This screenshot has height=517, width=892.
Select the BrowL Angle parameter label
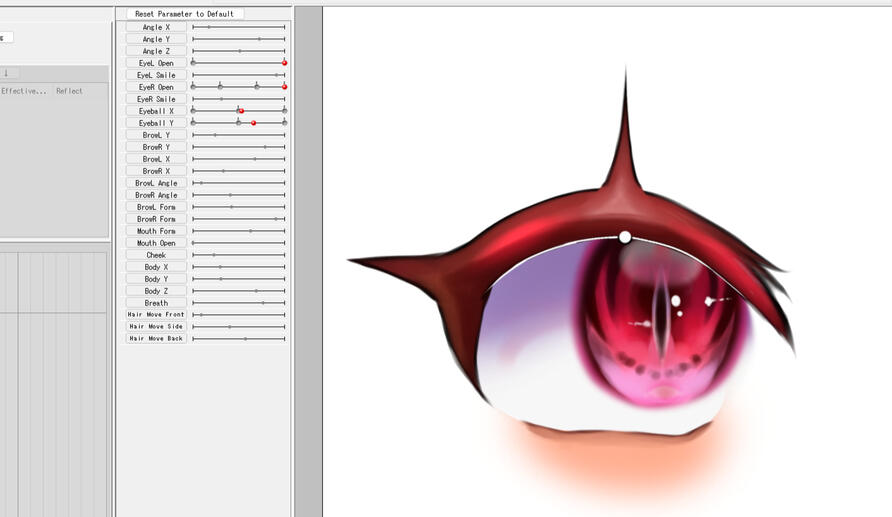coord(156,183)
